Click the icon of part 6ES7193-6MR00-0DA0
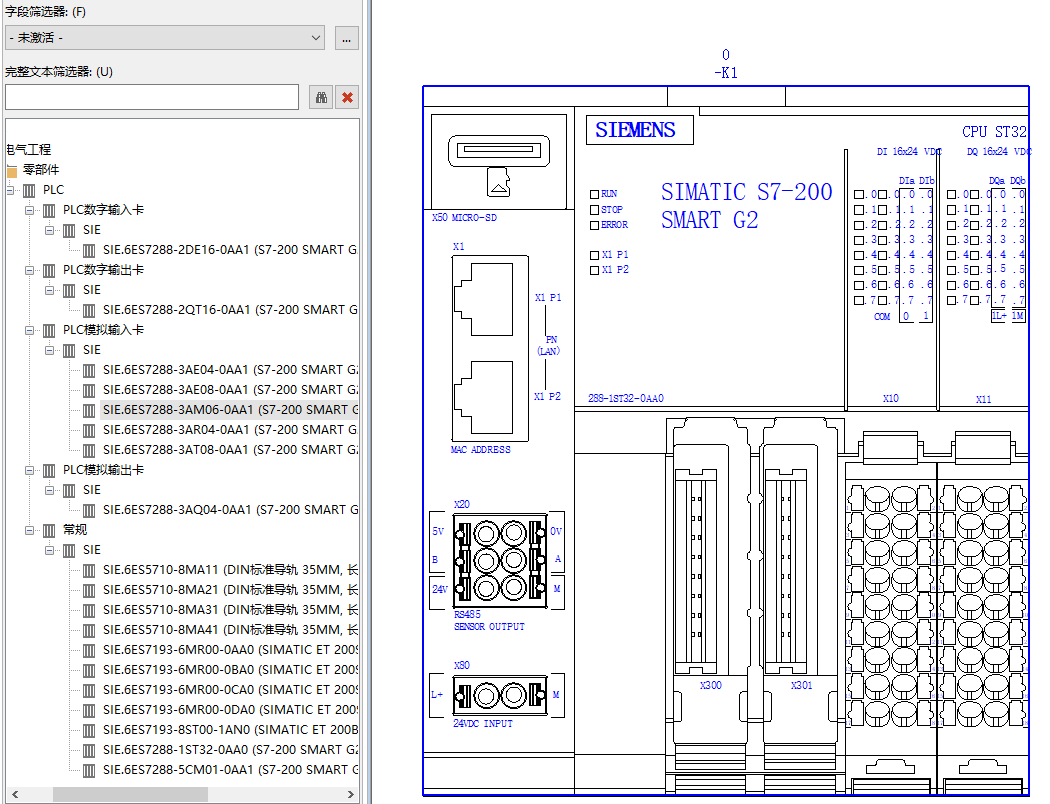The width and height of the screenshot is (1050, 804). (x=89, y=710)
